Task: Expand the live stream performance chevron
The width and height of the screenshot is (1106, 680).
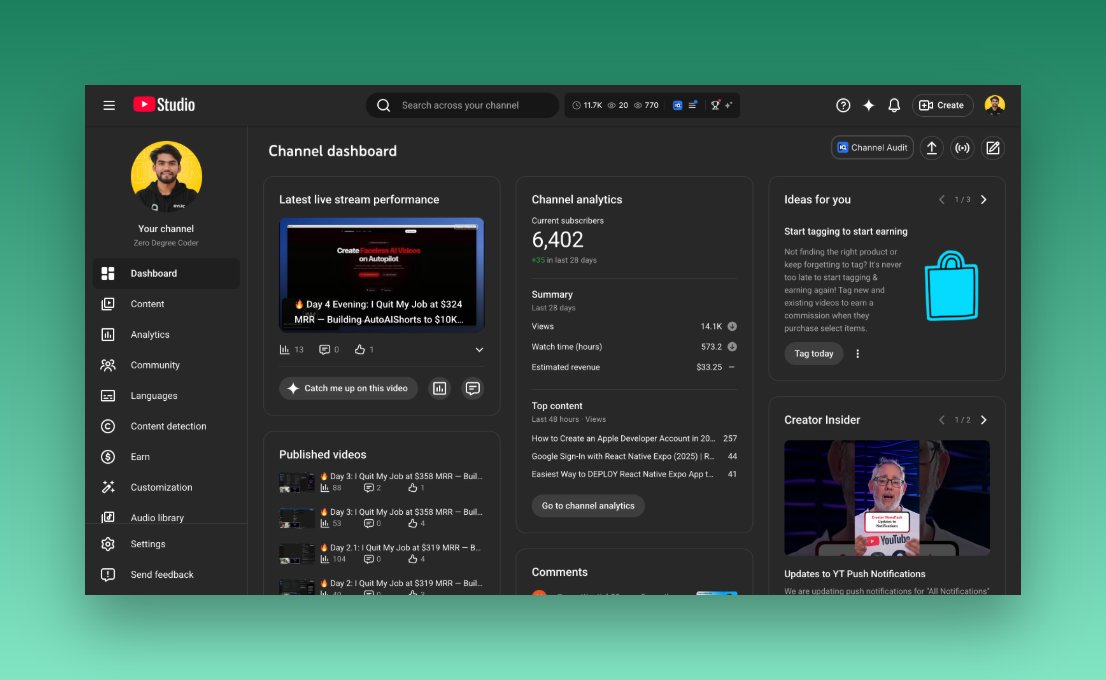Action: pos(479,350)
